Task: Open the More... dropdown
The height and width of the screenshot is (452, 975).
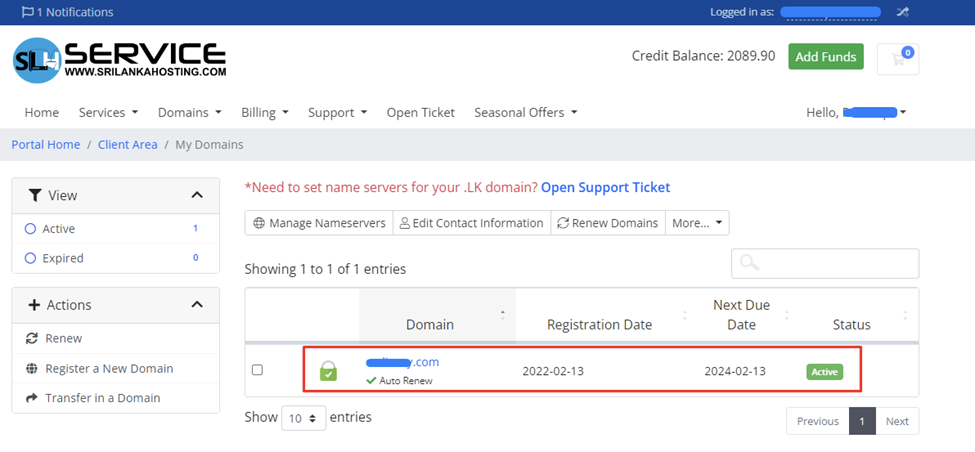Action: 697,223
